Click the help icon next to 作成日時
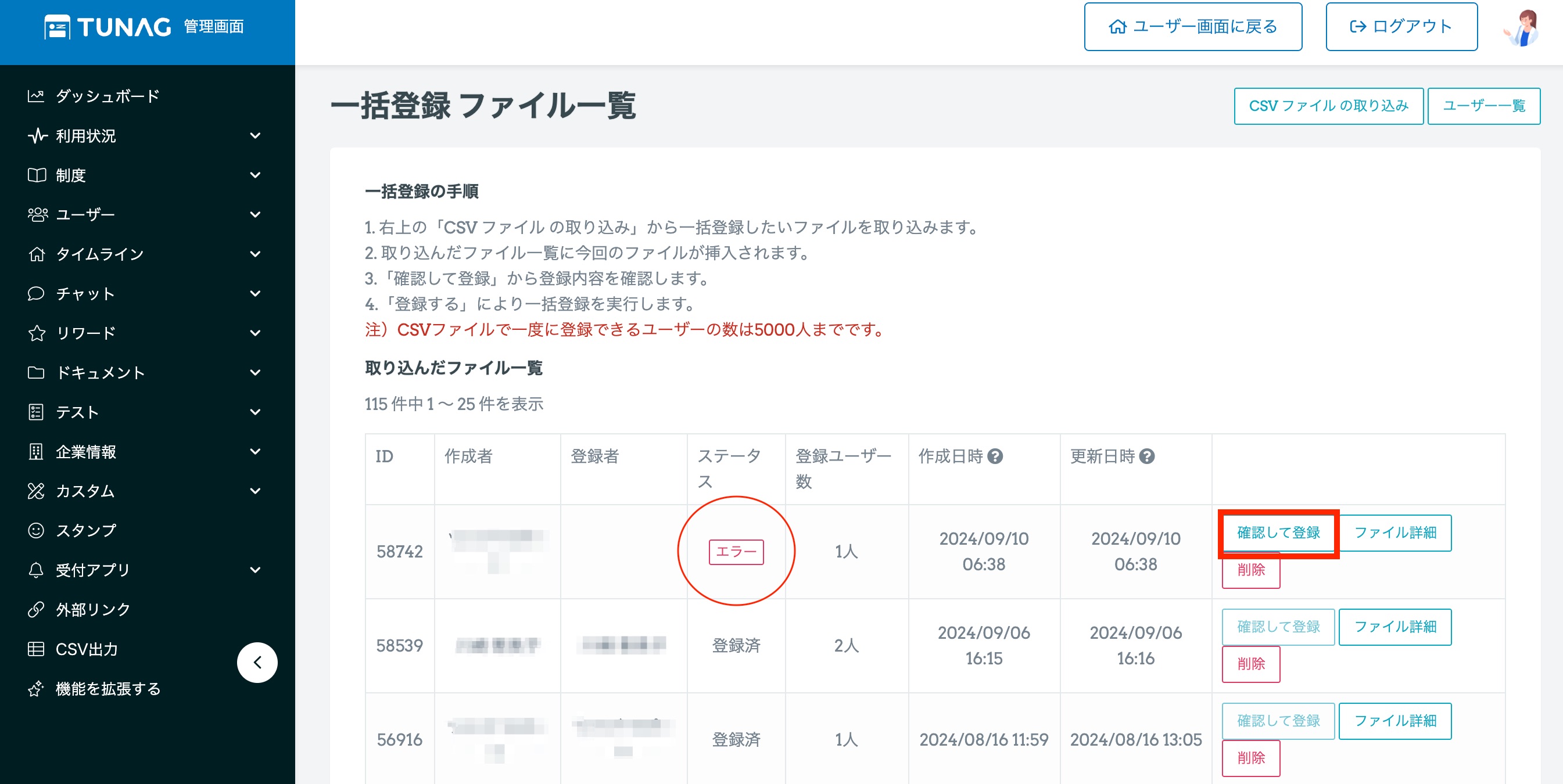The height and width of the screenshot is (784, 1563). click(995, 456)
